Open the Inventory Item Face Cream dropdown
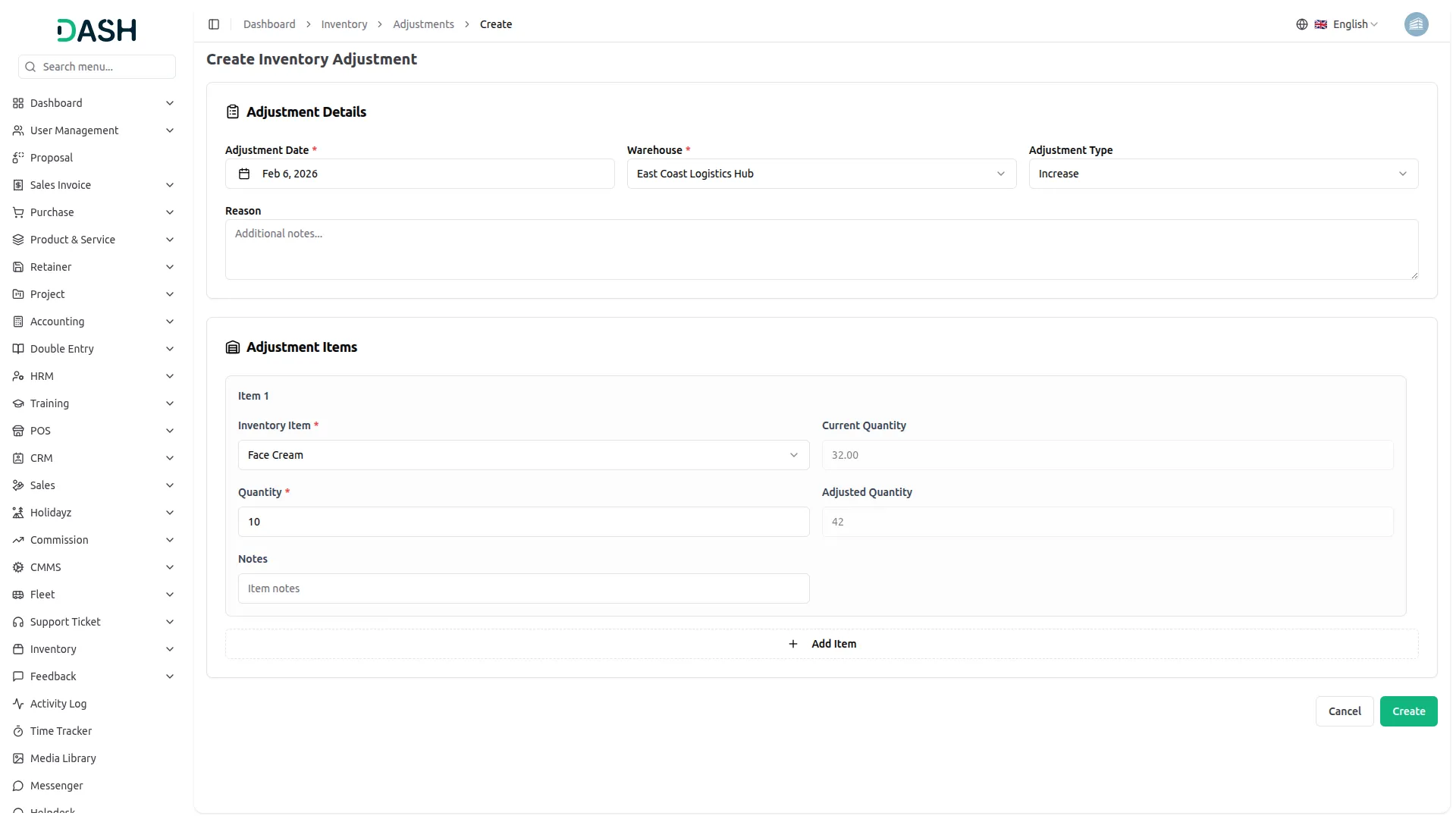The height and width of the screenshot is (819, 1456). click(x=523, y=455)
